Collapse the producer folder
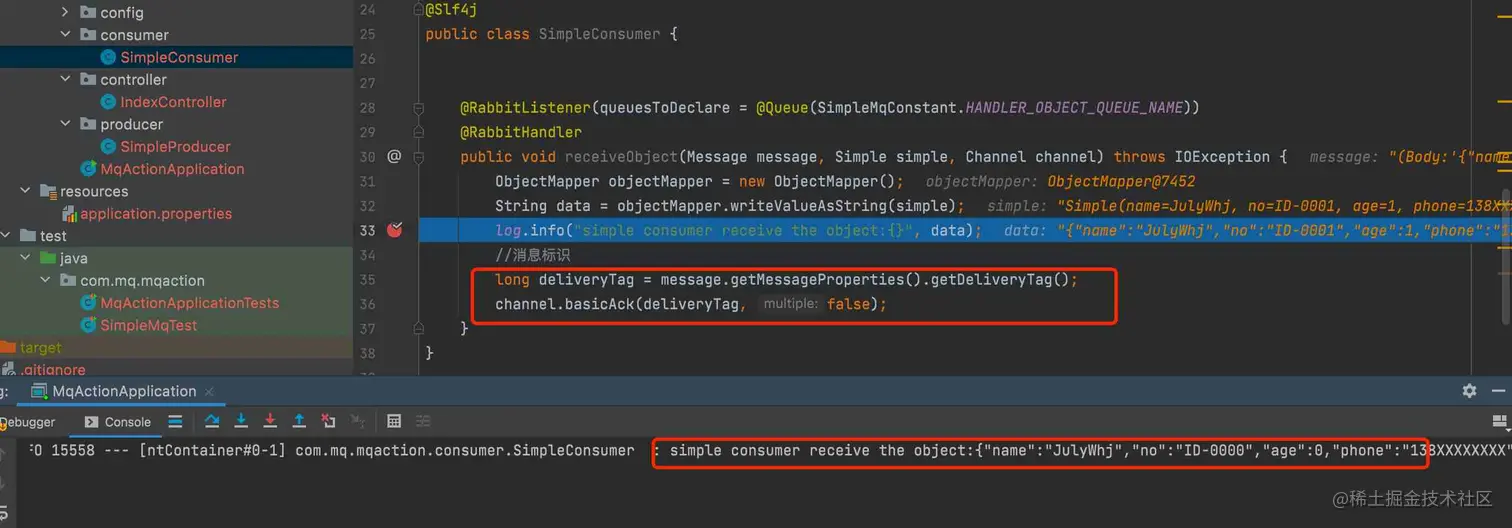This screenshot has width=1512, height=528. [66, 124]
